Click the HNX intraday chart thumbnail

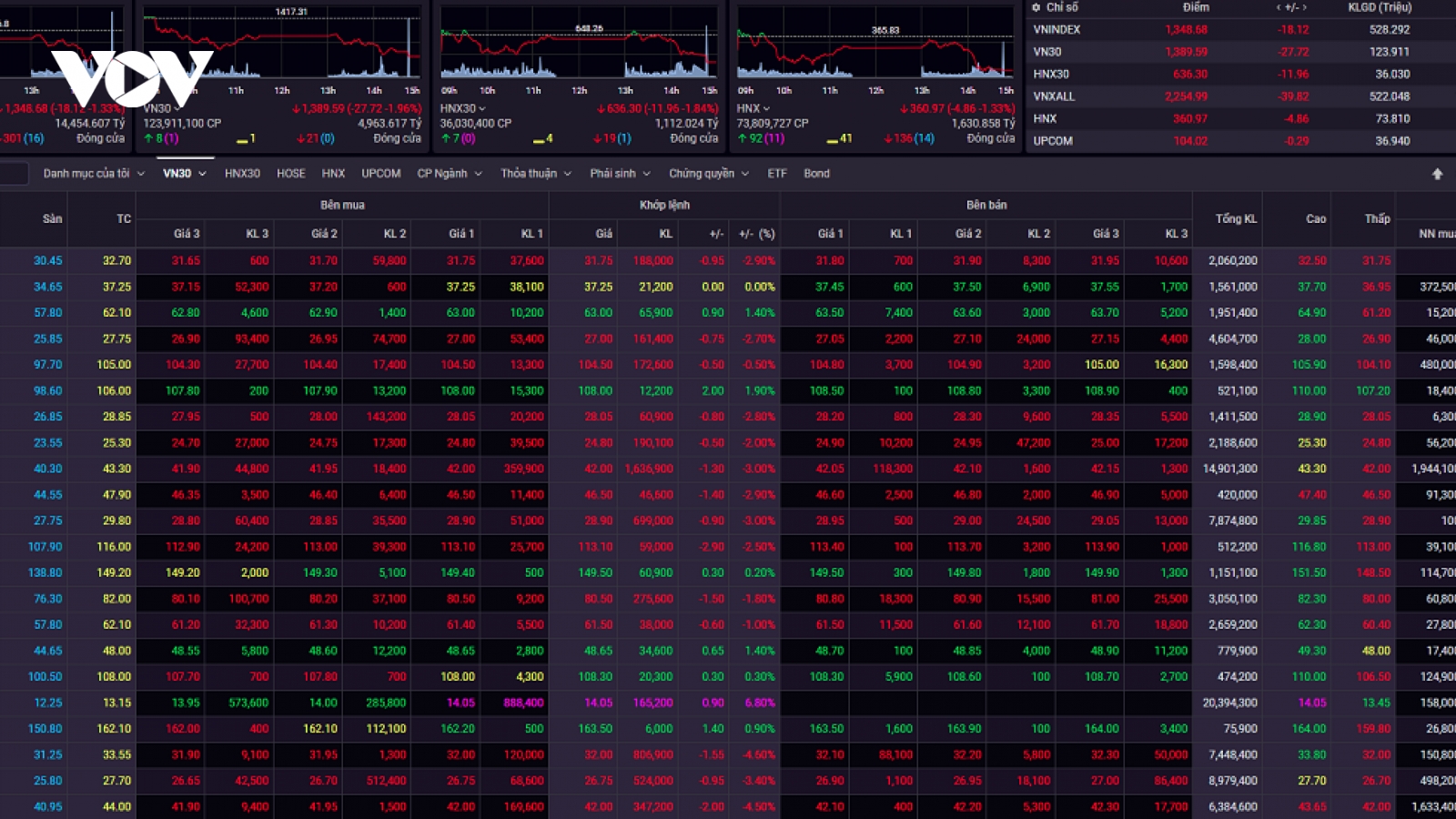tap(875, 44)
